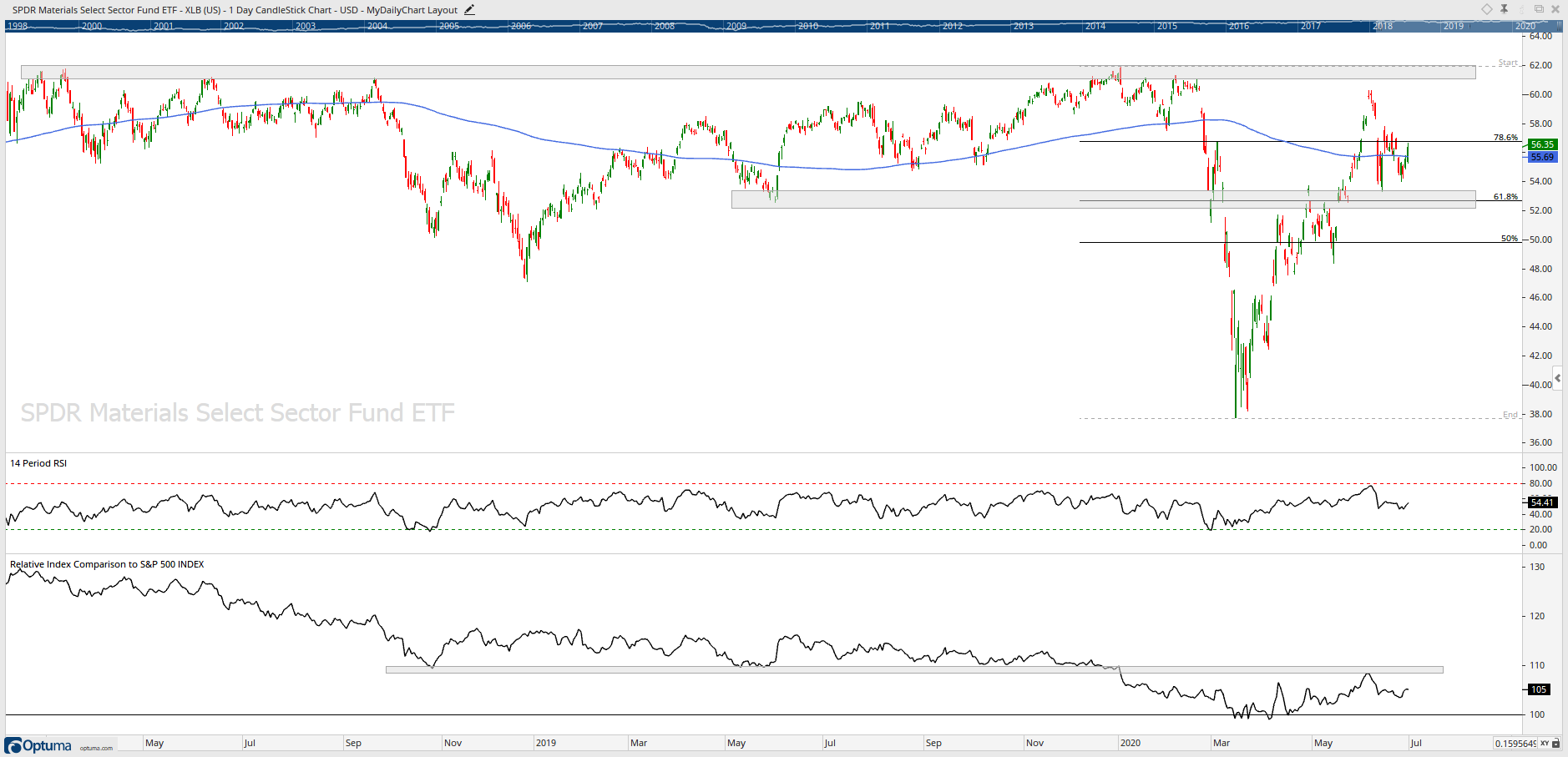Click the 64.00 price scale label

click(x=1541, y=36)
